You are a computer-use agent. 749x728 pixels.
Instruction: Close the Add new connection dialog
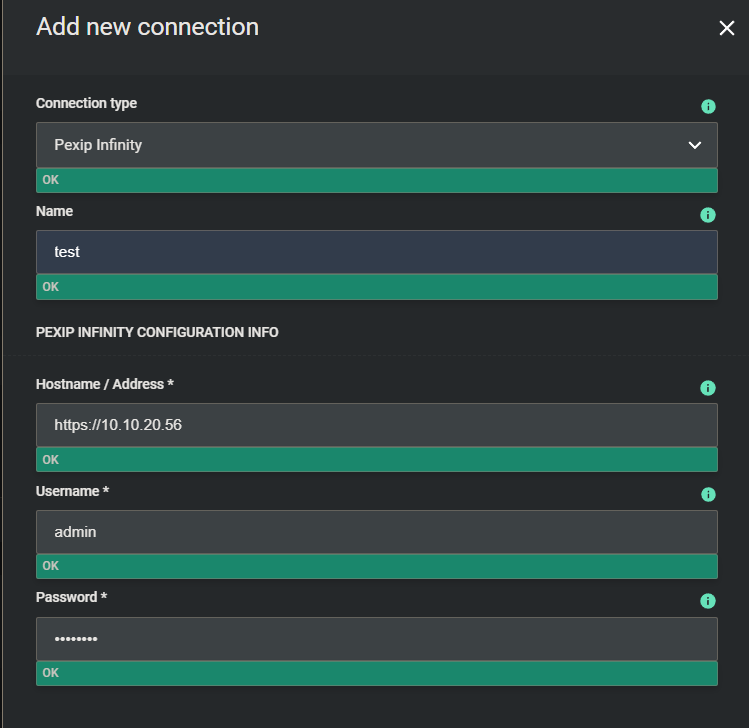tap(727, 28)
